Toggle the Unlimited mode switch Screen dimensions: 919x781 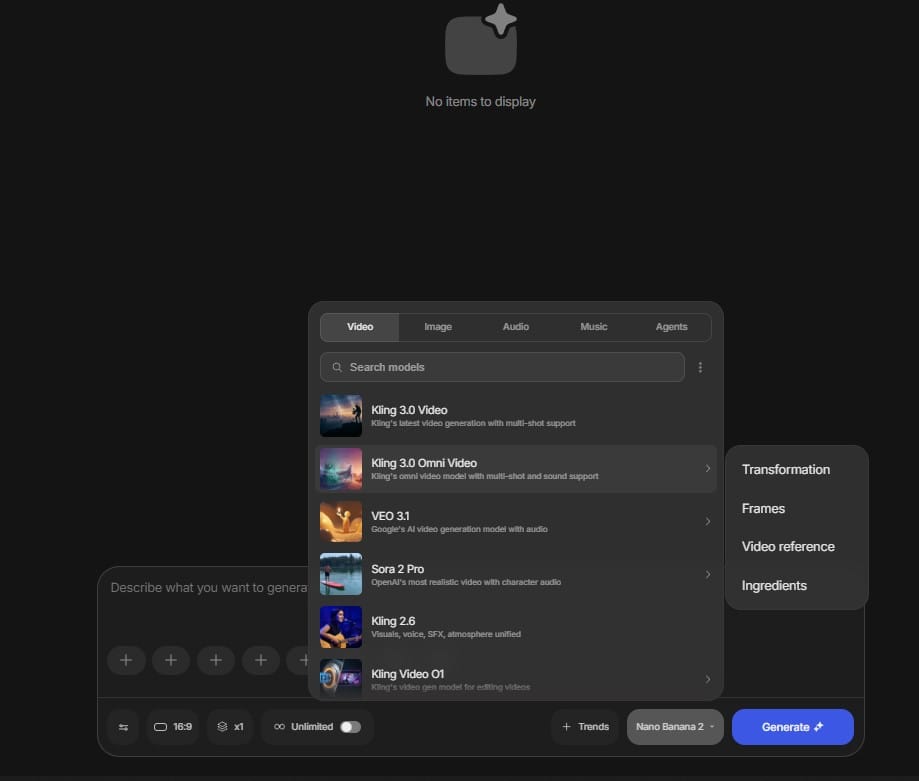350,727
